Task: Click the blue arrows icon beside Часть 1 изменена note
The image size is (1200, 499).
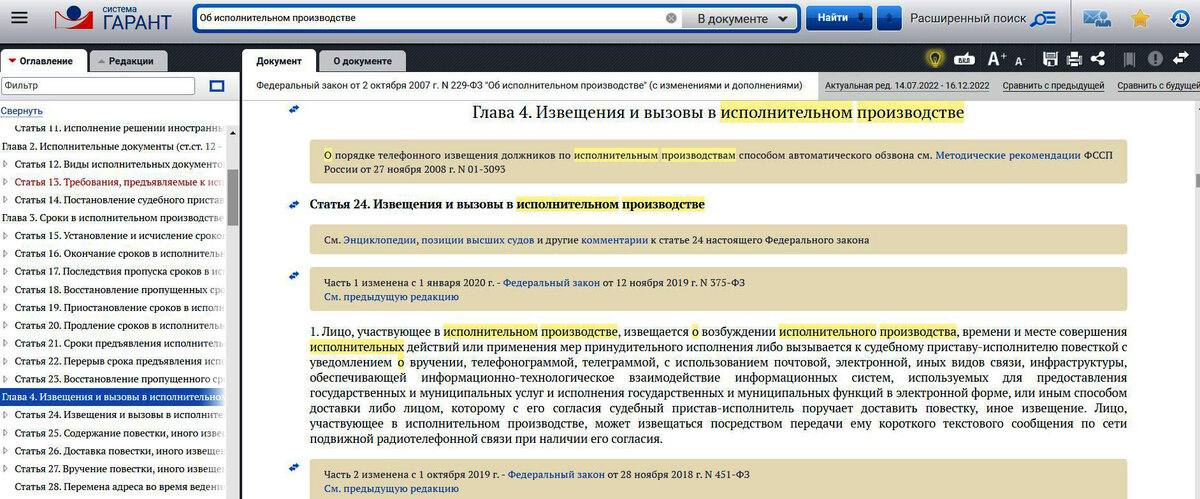Action: click(294, 275)
